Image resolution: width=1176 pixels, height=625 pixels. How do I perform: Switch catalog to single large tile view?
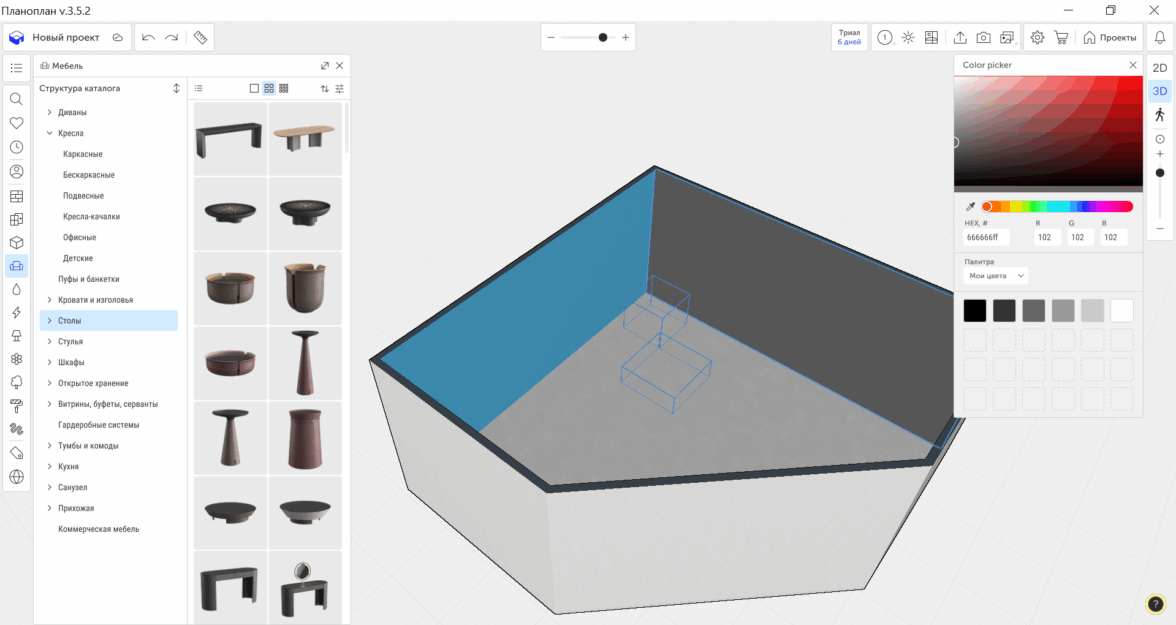(254, 89)
